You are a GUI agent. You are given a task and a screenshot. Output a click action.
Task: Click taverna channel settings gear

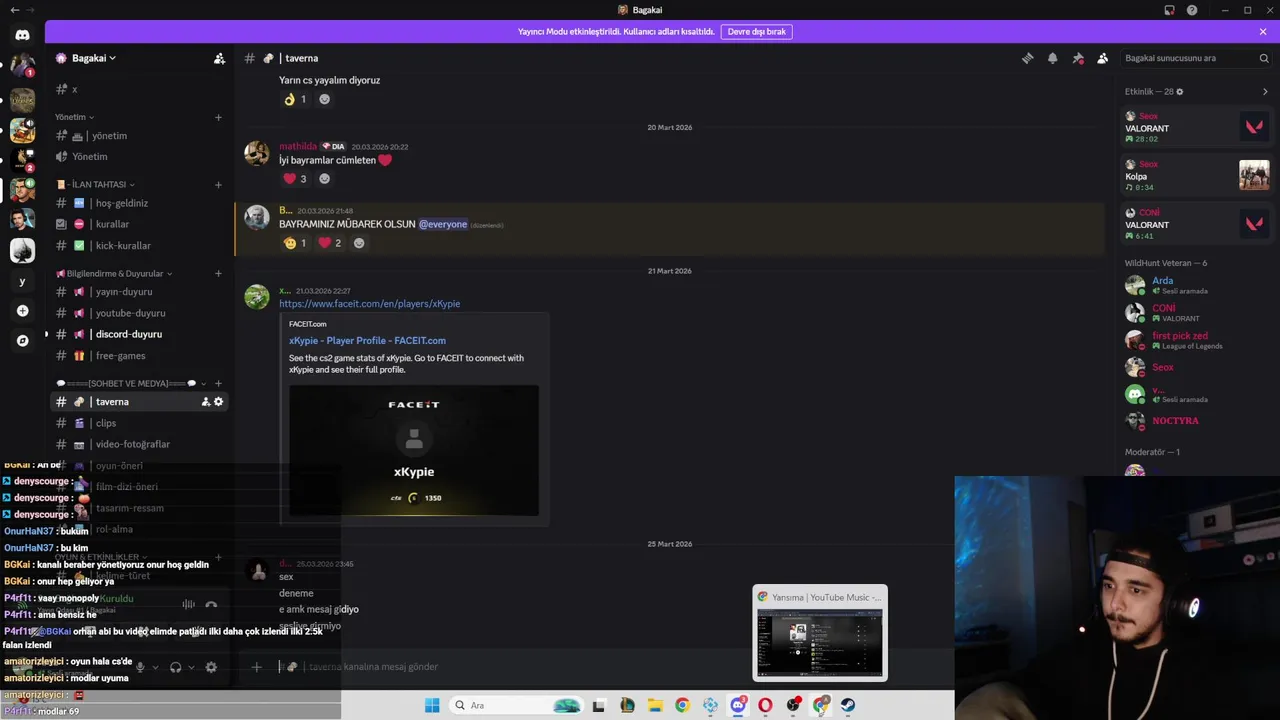click(x=219, y=402)
